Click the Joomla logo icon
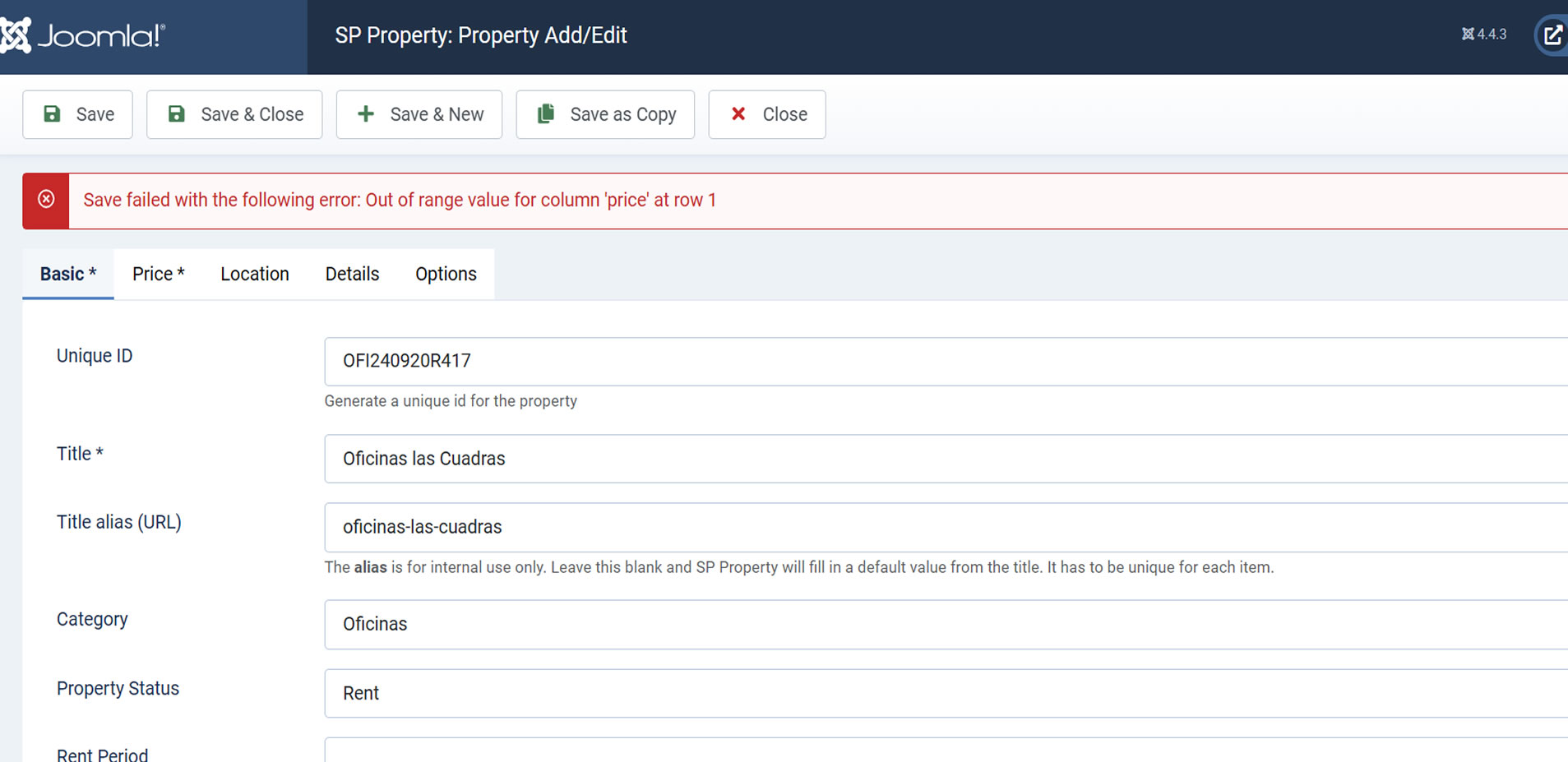The height and width of the screenshot is (762, 1568). click(x=16, y=35)
